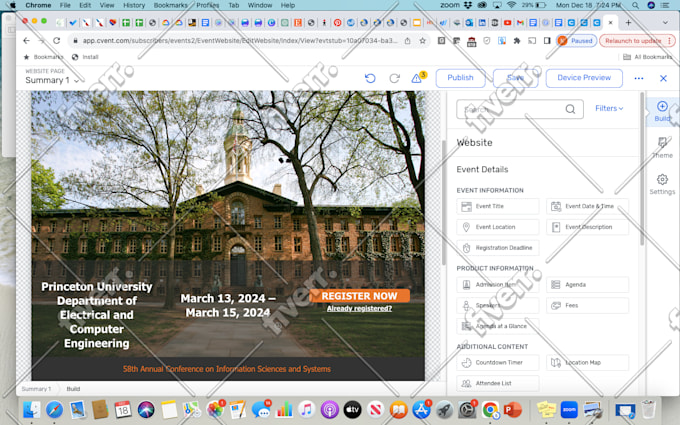Screen dimensions: 680x425
Task: Click the Relaunch to update button
Action: coord(637,41)
